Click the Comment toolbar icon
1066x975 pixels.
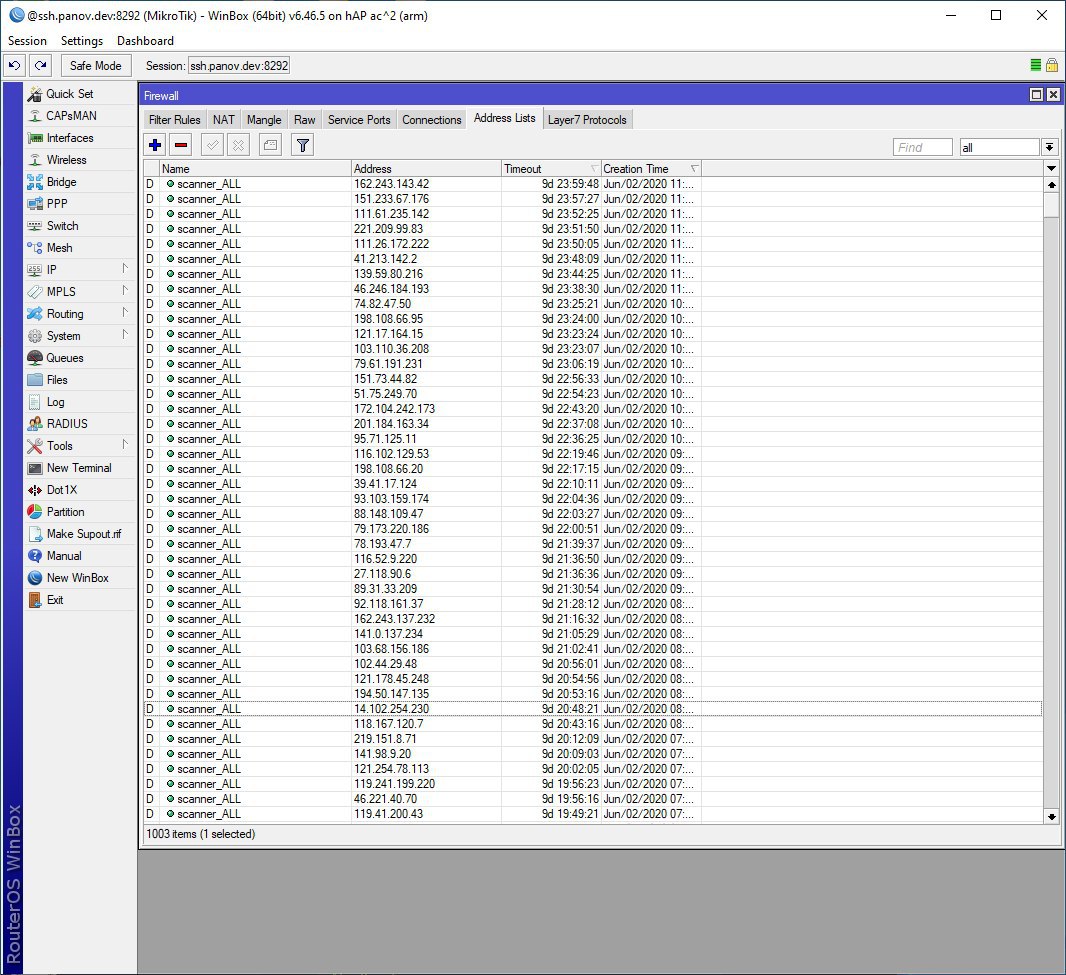pos(271,145)
